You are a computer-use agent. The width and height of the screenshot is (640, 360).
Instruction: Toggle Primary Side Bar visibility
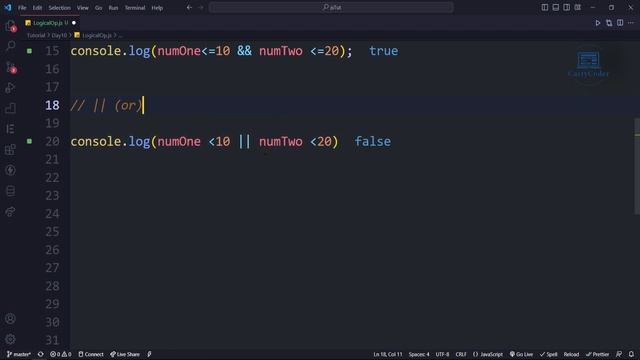click(x=544, y=7)
